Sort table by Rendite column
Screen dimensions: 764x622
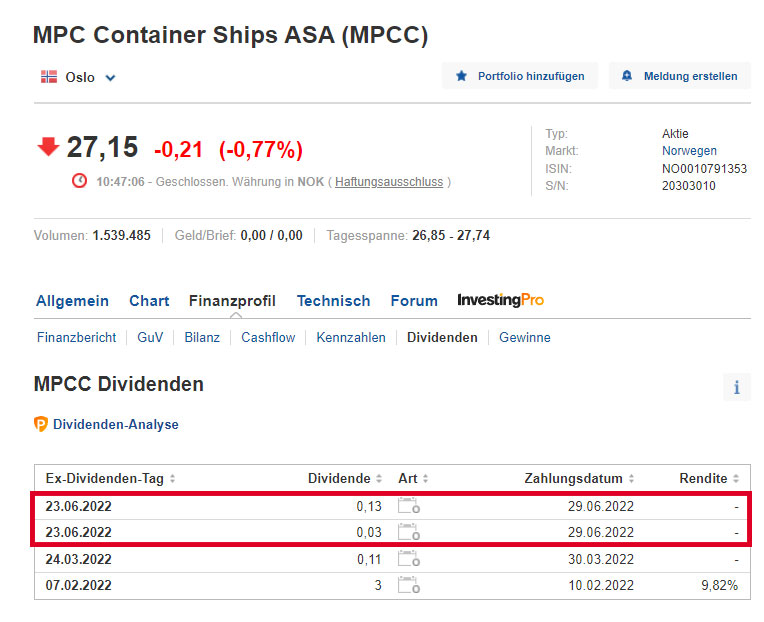pyautogui.click(x=709, y=479)
